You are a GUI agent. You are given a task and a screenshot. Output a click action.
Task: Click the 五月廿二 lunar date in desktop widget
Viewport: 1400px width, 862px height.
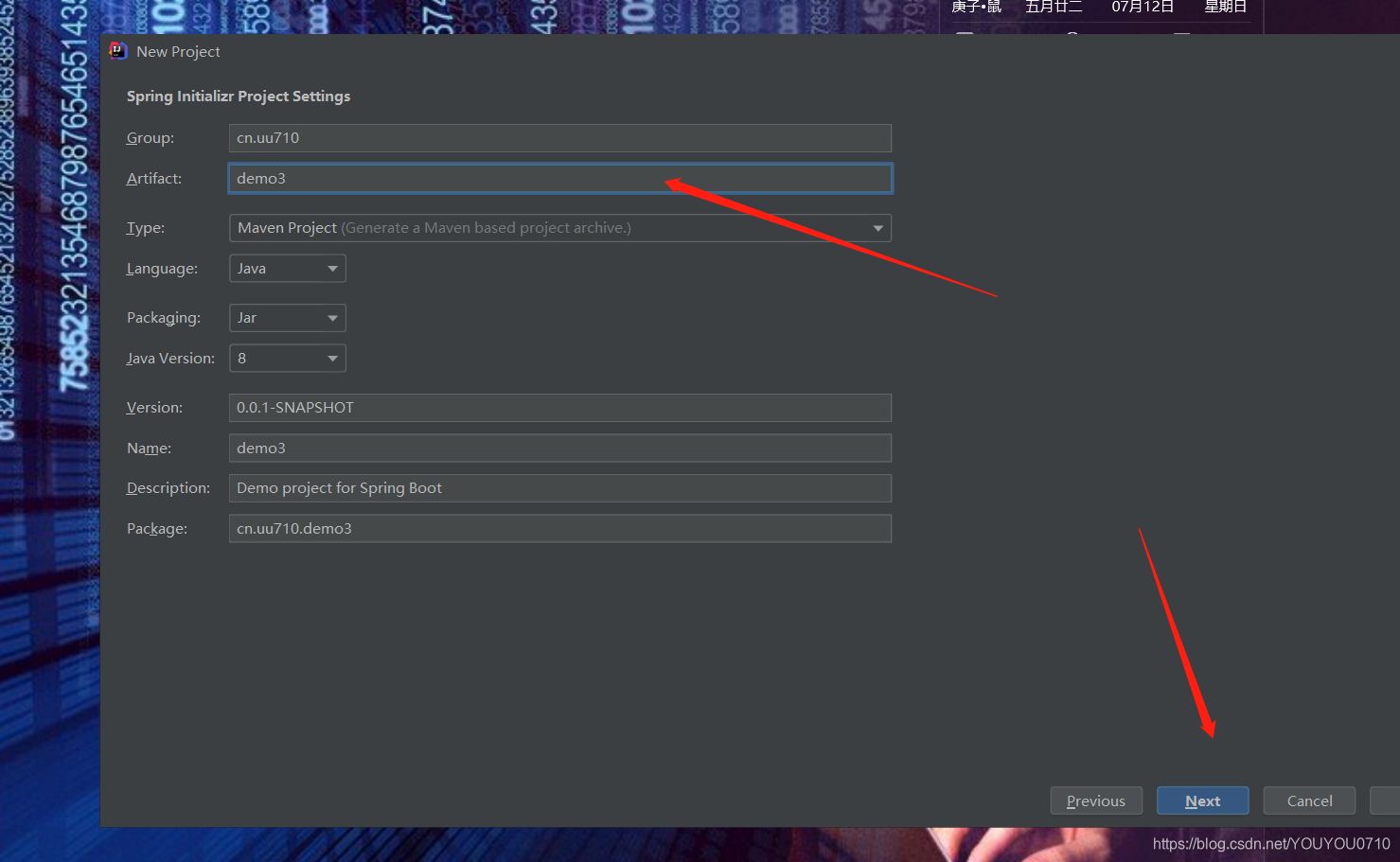(1054, 7)
